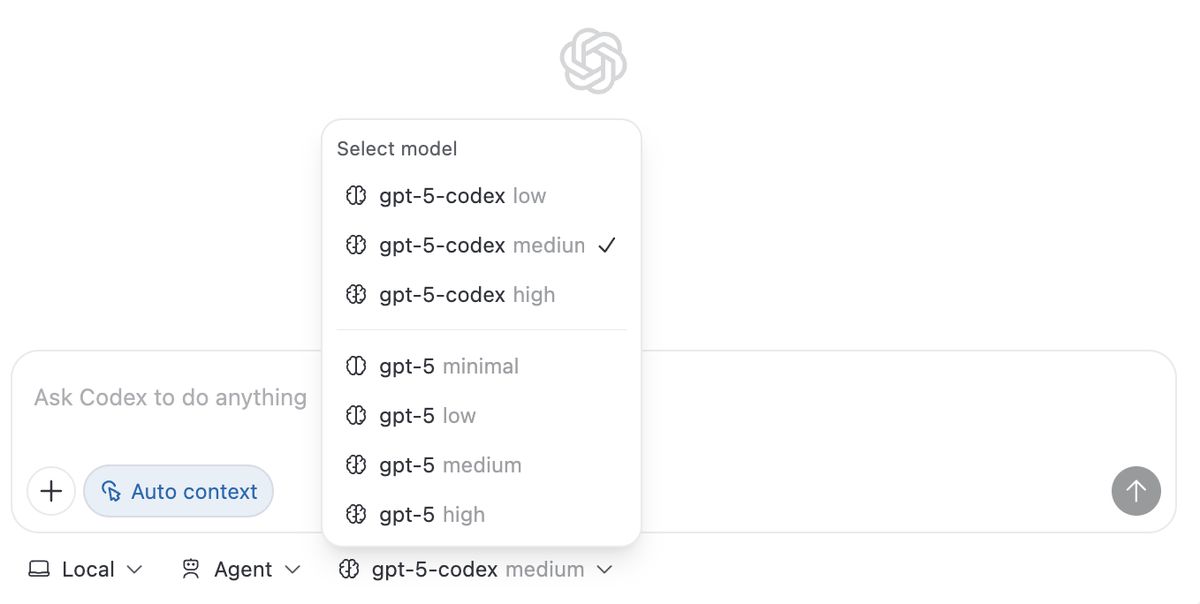Click the brain icon beside gpt-5-codex low
Viewport: 1200px width, 604px height.
click(356, 196)
